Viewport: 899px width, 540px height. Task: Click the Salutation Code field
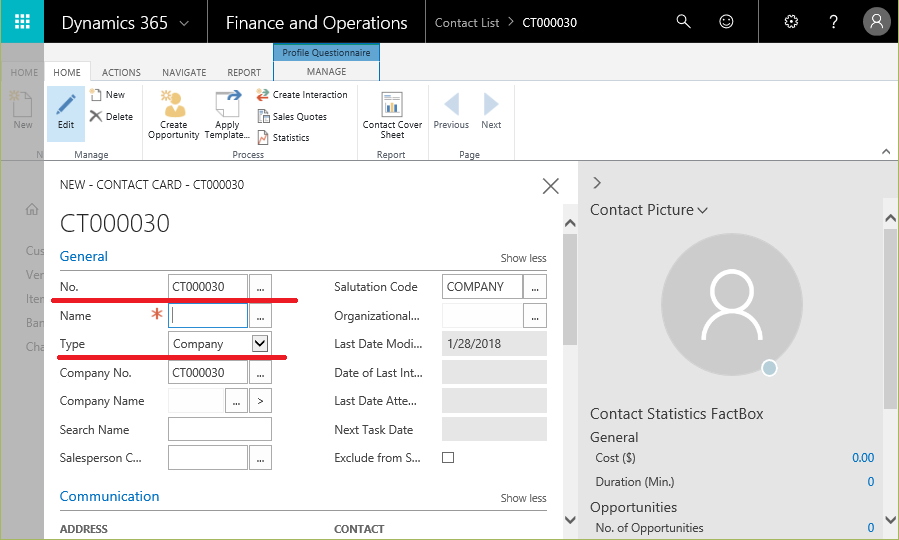point(482,287)
